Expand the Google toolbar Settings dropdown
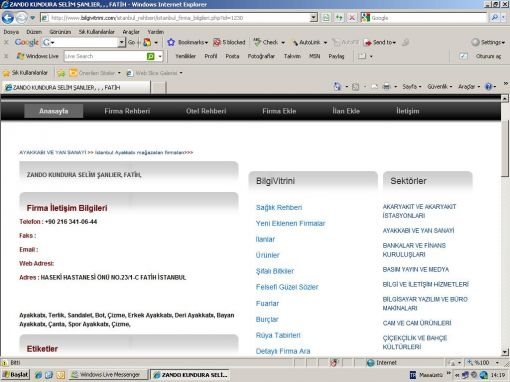This screenshot has height=382, width=510. 488,42
